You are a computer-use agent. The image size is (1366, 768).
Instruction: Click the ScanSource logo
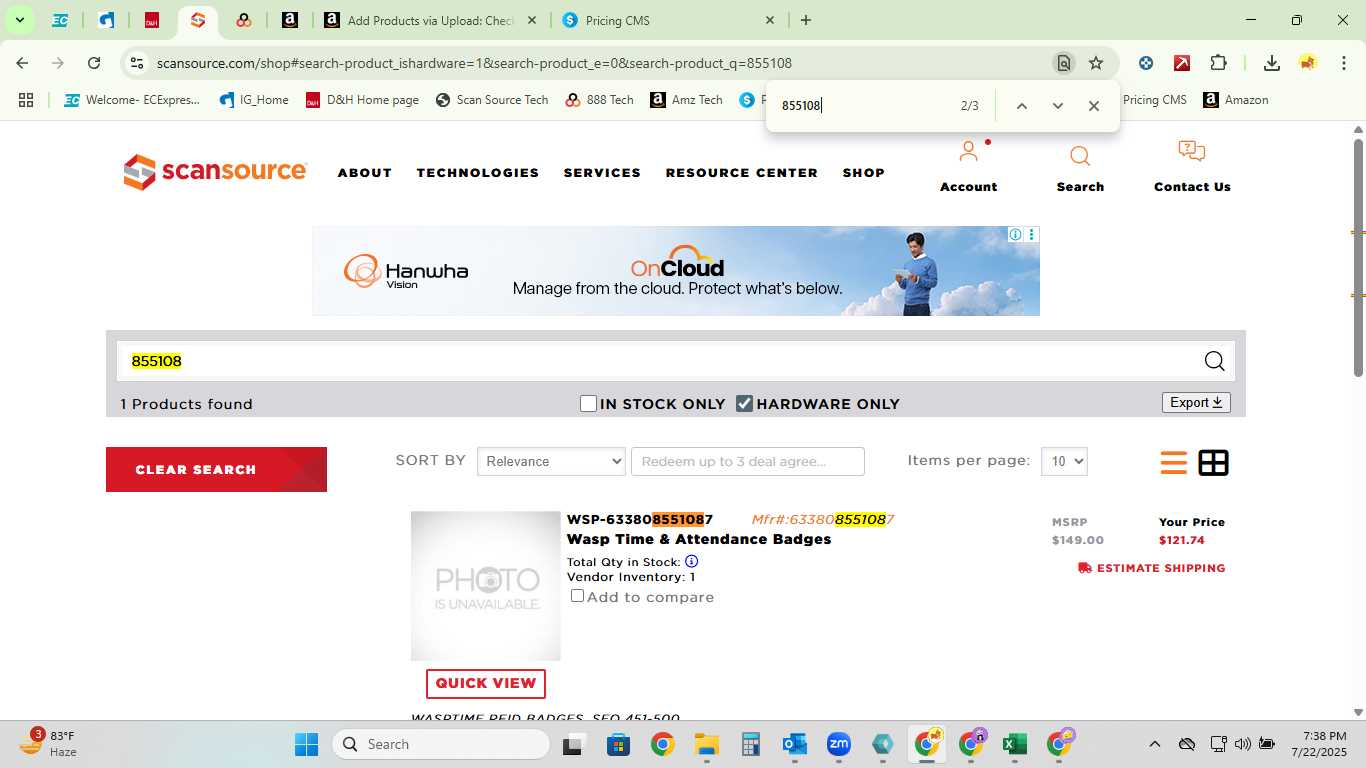[x=215, y=172]
